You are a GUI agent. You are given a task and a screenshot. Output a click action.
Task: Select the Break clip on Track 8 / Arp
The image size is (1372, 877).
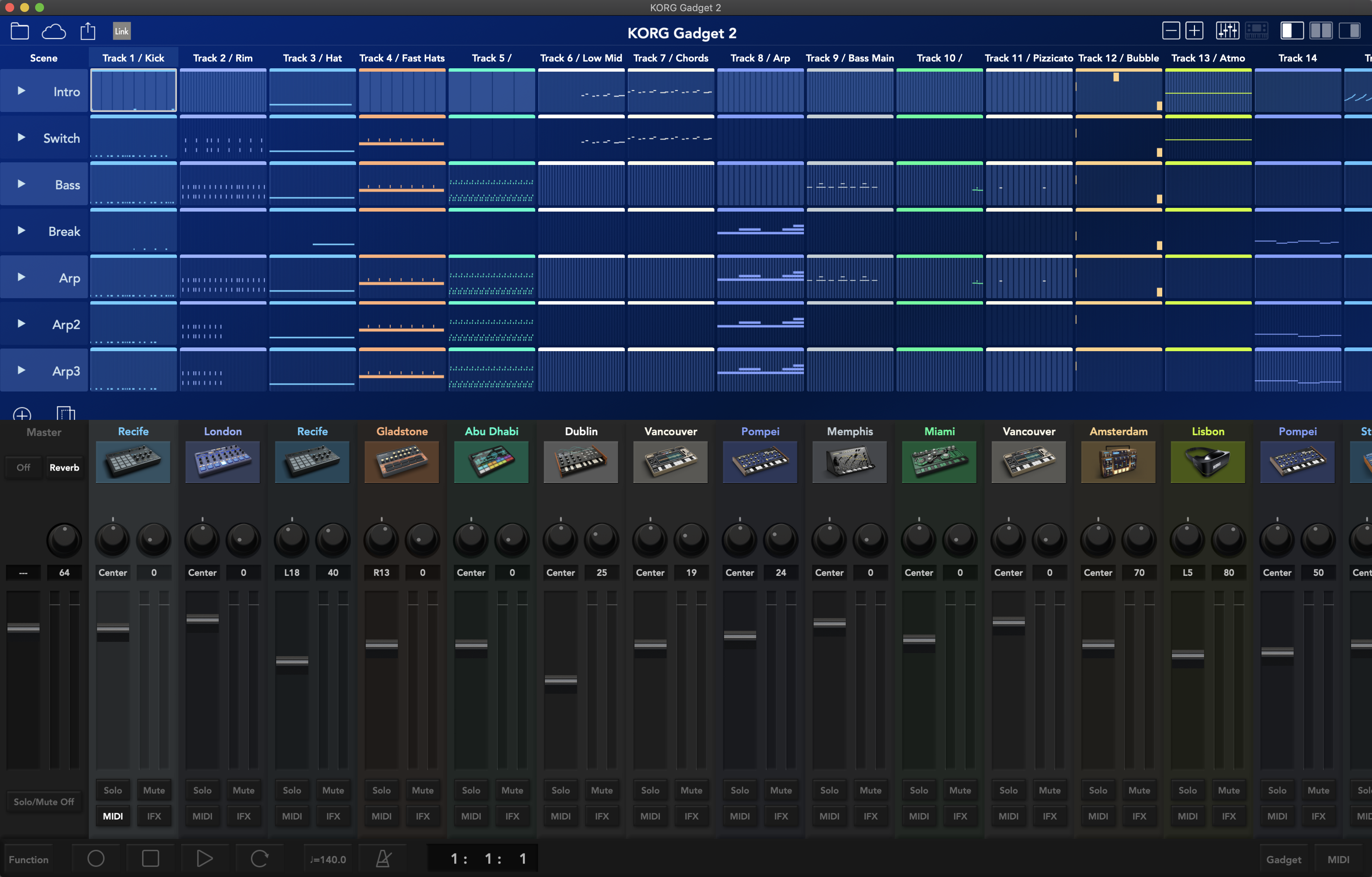coord(760,230)
